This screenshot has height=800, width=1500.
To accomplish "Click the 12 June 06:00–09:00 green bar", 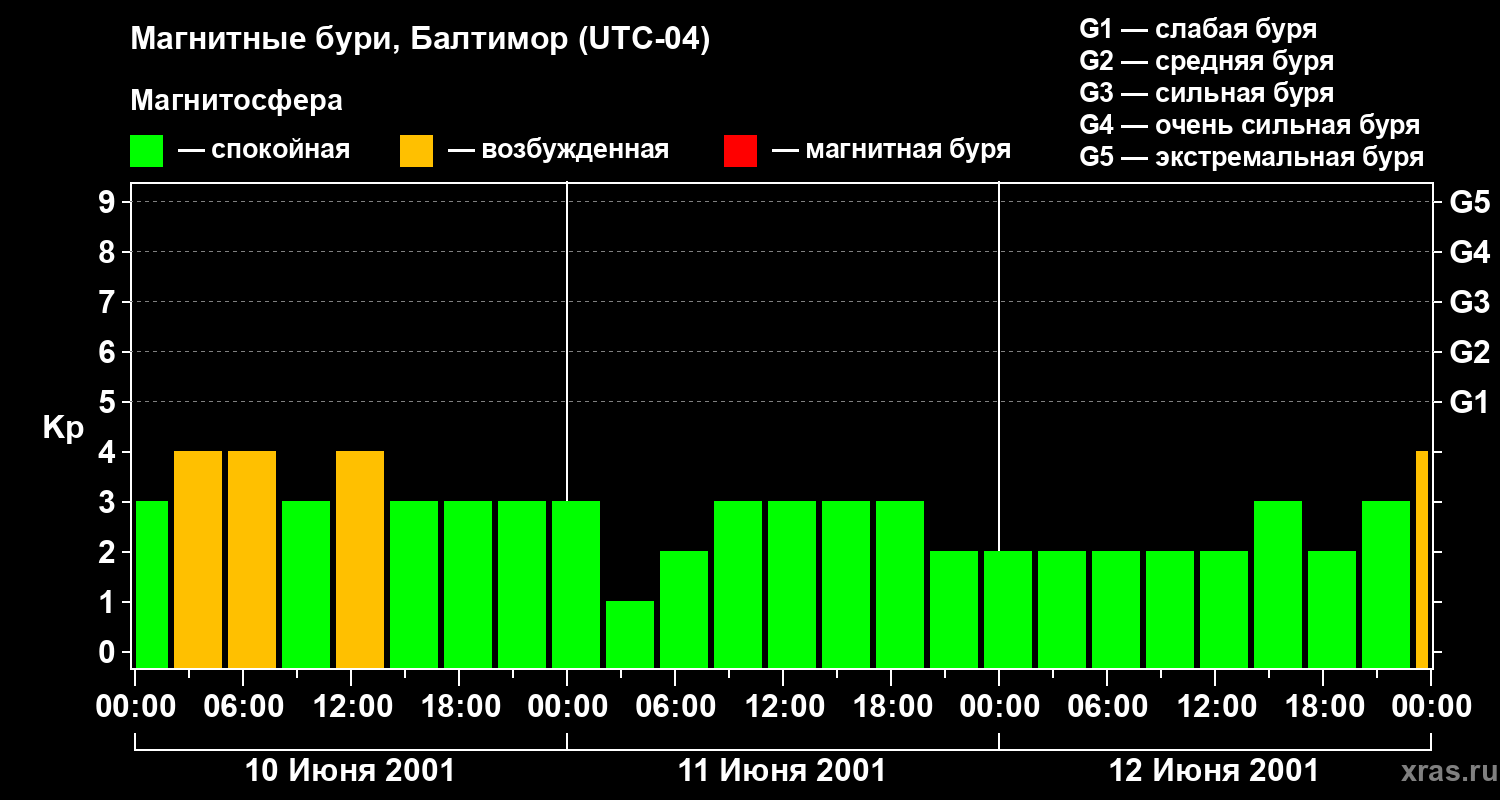I will click(x=1116, y=610).
